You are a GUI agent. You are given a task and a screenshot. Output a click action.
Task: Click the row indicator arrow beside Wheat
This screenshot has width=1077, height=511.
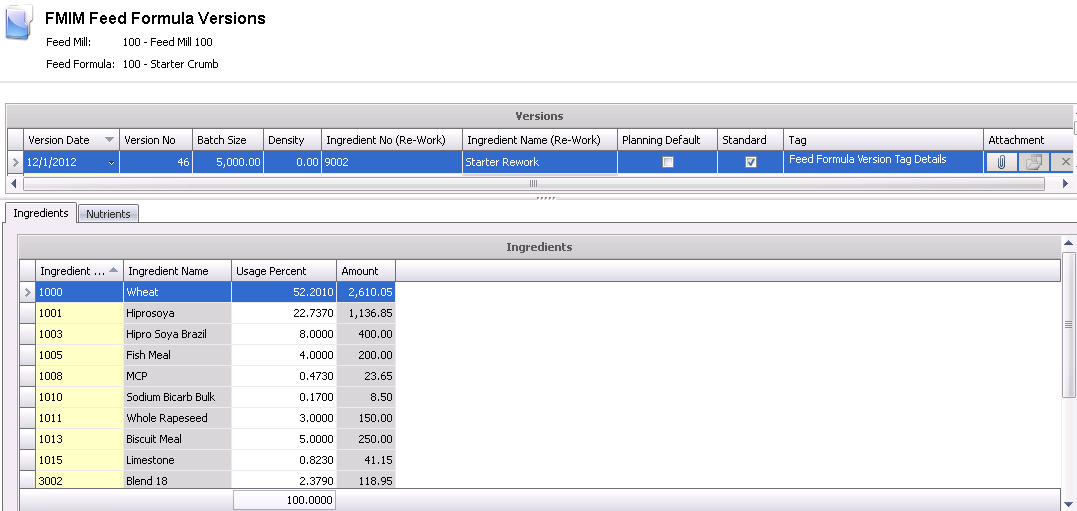pos(27,292)
